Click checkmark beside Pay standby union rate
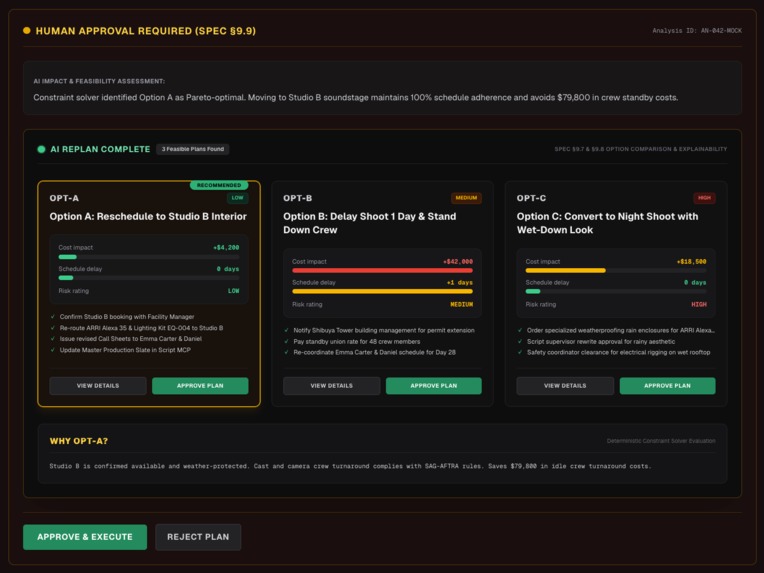 click(x=286, y=342)
